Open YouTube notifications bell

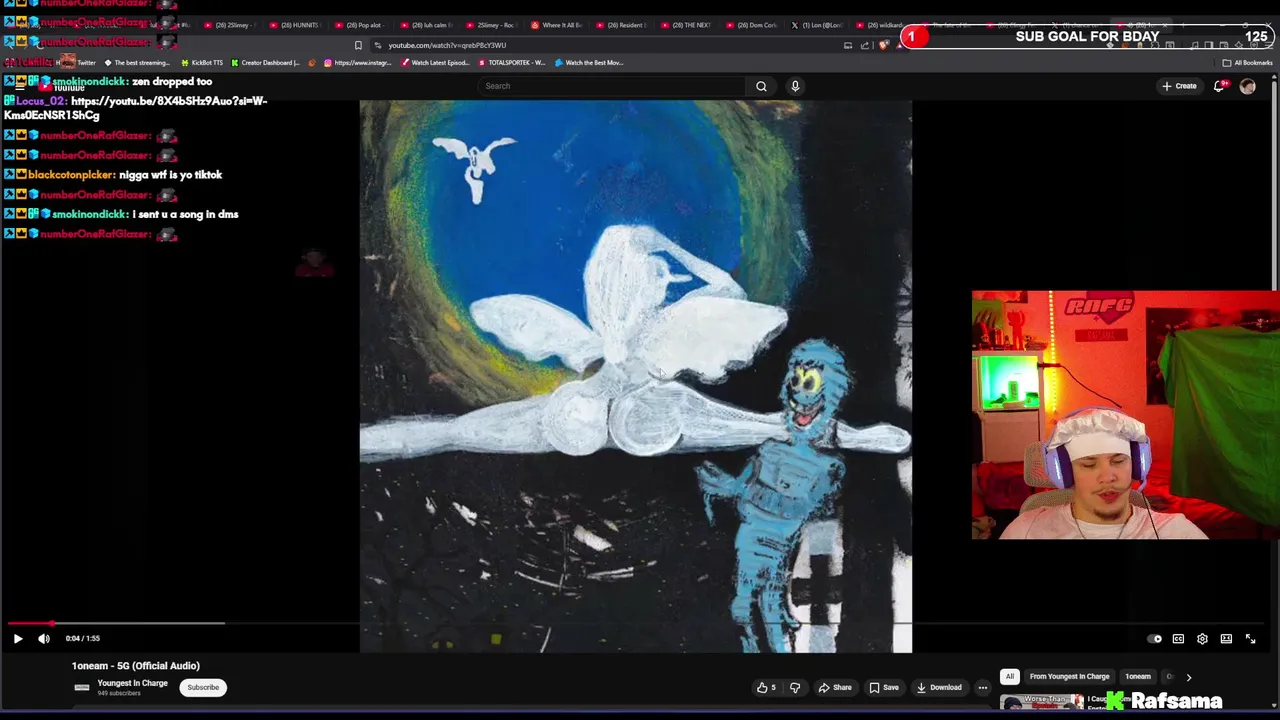(1219, 86)
